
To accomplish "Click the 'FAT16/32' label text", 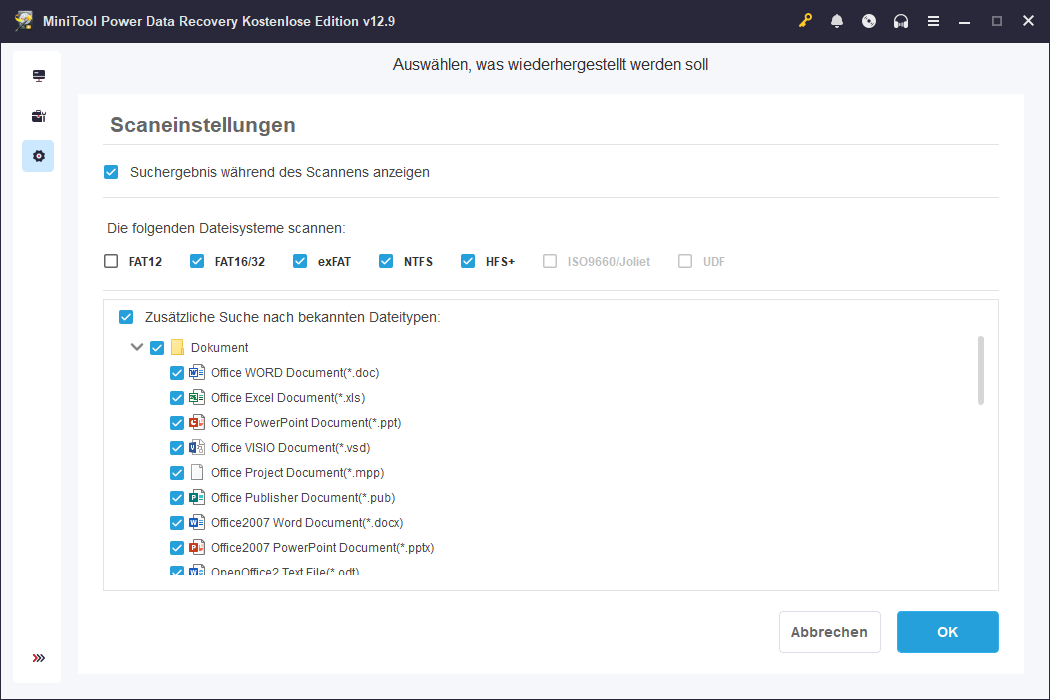I will click(240, 261).
